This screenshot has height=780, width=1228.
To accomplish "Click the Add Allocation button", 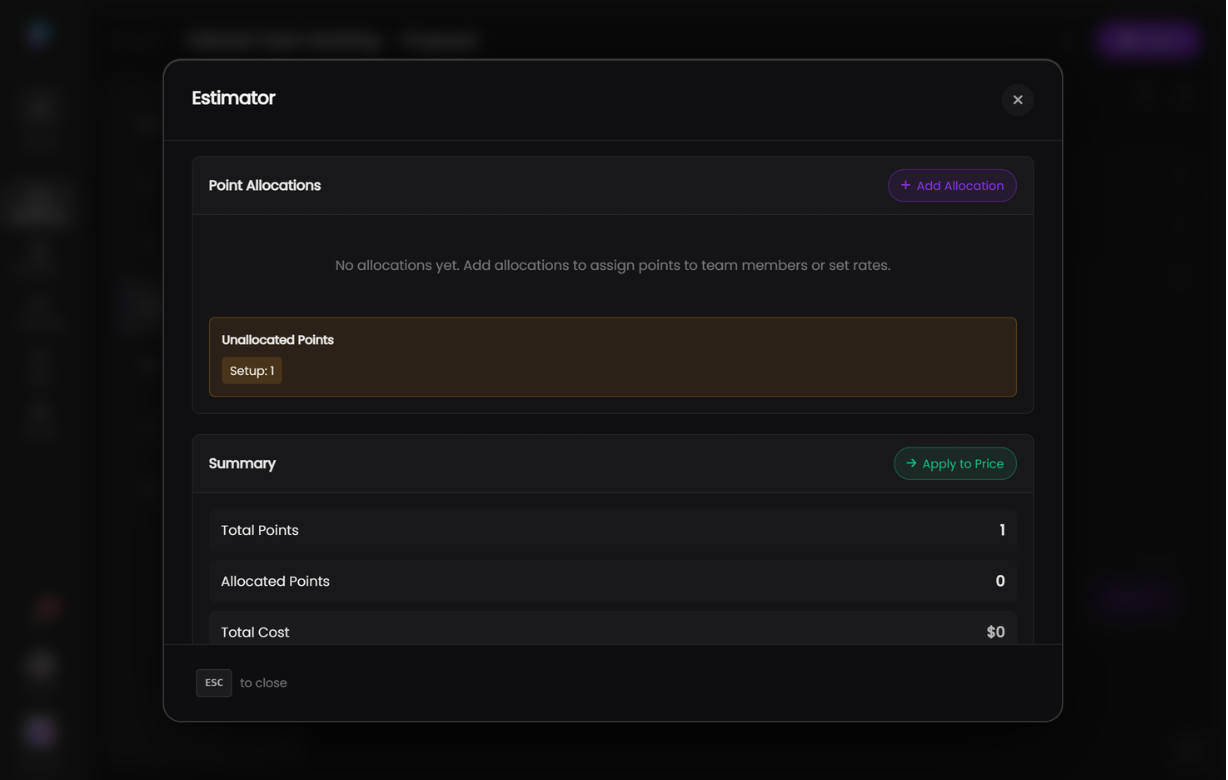I will pos(952,185).
